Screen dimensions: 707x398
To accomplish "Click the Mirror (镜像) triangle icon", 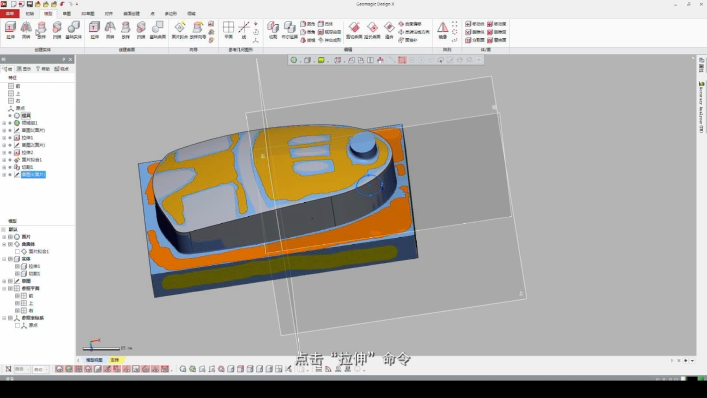I will 443,30.
